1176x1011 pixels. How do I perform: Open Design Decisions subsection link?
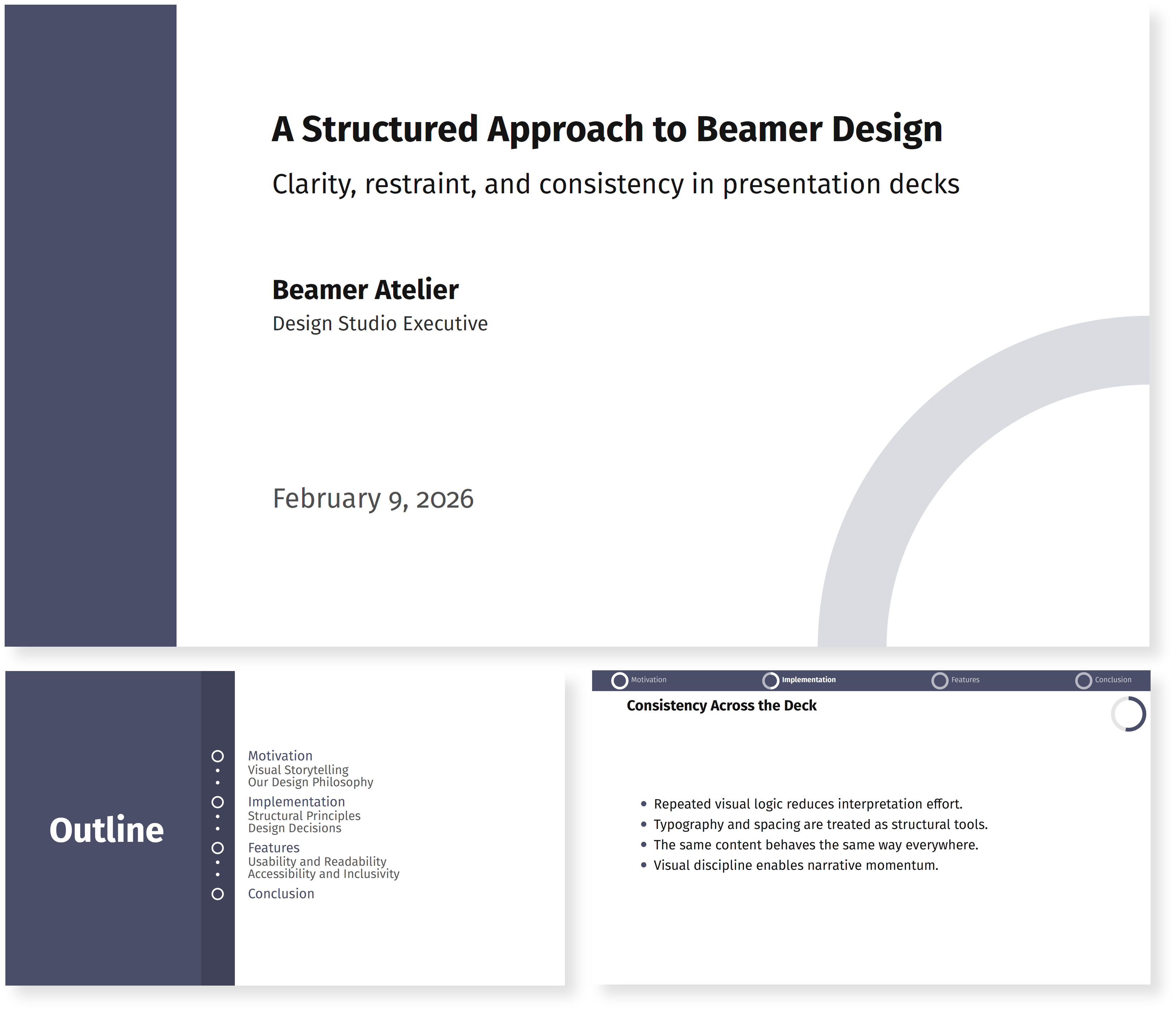(295, 828)
